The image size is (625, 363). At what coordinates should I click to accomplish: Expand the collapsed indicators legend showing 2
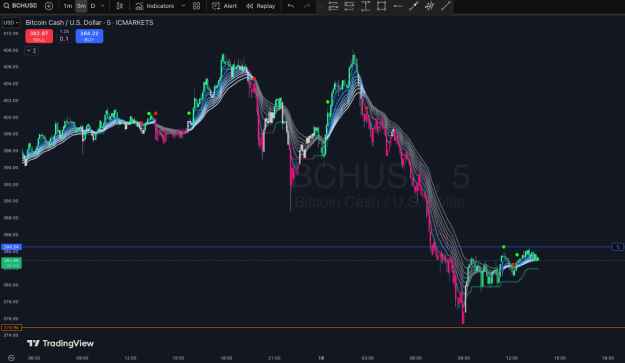pos(31,51)
